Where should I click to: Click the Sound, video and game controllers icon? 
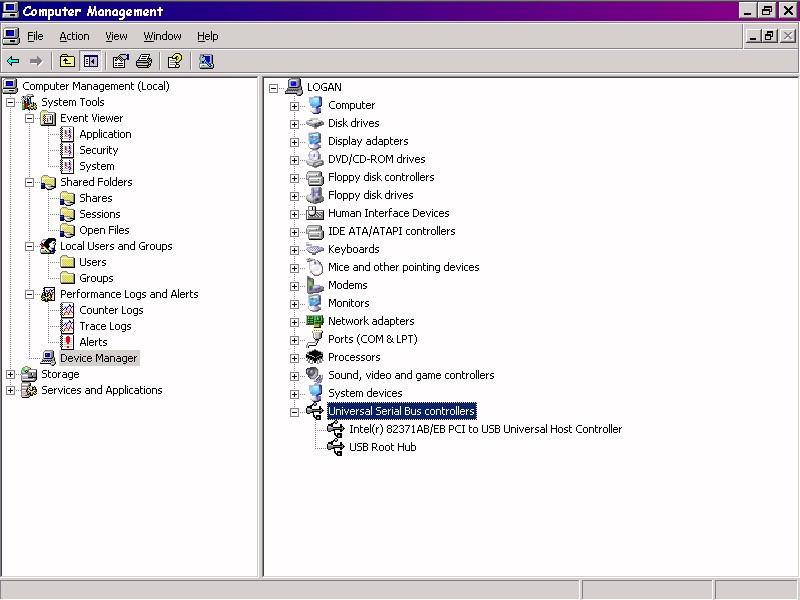tap(315, 375)
